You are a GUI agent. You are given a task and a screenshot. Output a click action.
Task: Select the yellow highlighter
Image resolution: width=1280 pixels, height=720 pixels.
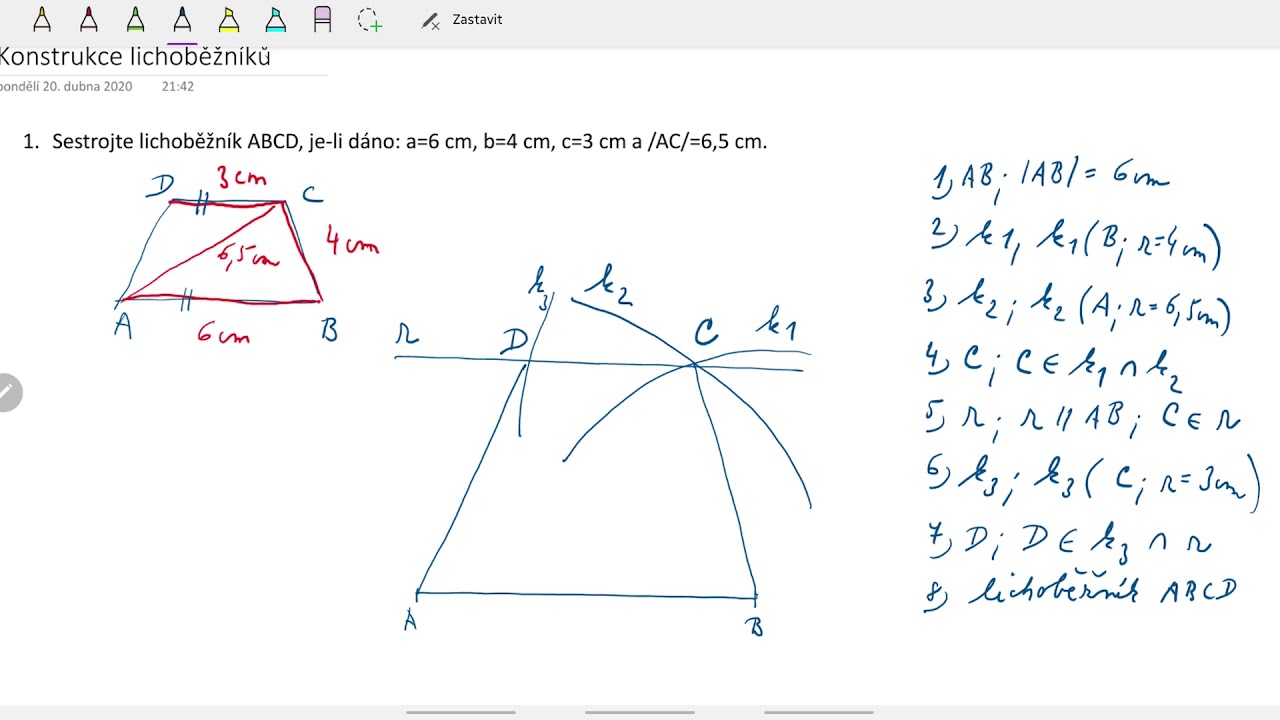pos(229,20)
